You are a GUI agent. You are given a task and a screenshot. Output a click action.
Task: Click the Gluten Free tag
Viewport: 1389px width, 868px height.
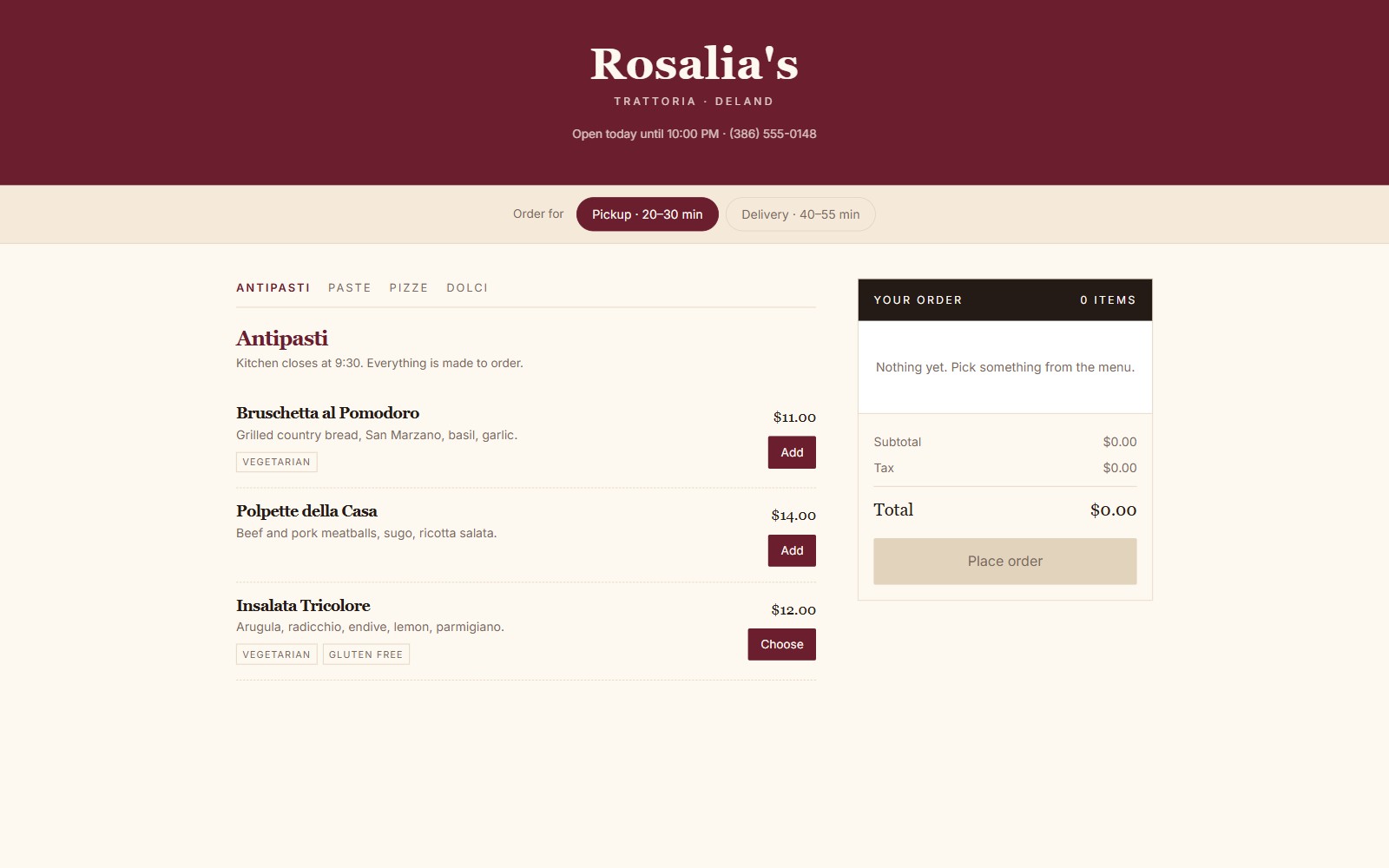(x=365, y=654)
